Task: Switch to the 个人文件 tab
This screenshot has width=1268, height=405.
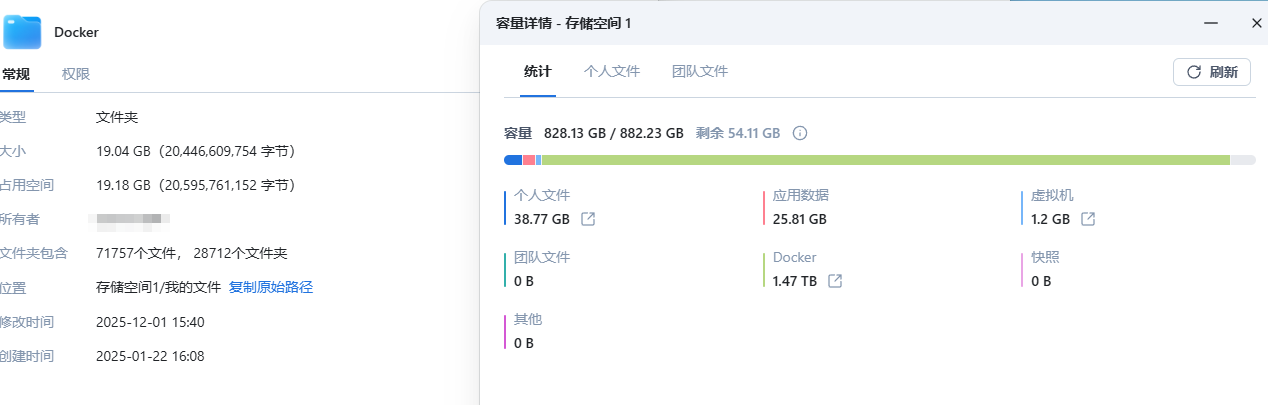Action: (612, 72)
